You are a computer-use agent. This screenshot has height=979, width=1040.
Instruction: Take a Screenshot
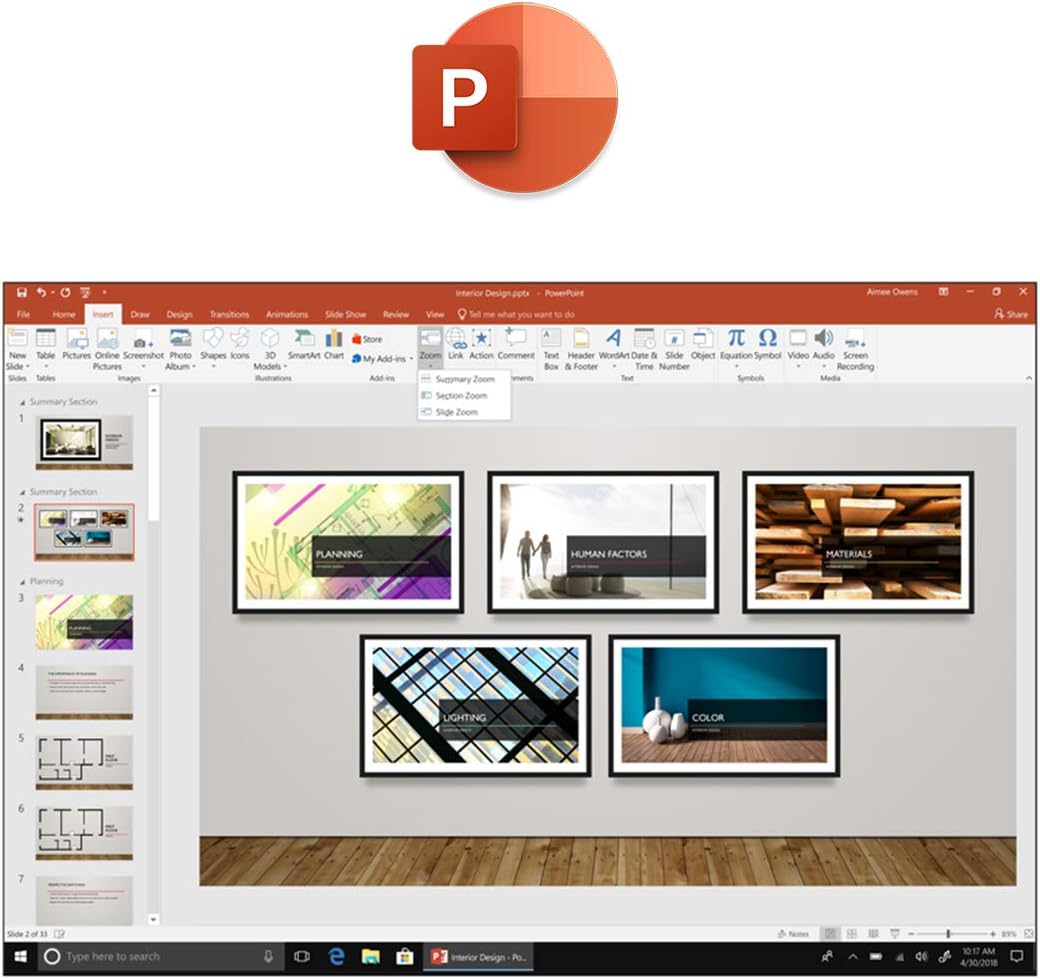pos(144,350)
